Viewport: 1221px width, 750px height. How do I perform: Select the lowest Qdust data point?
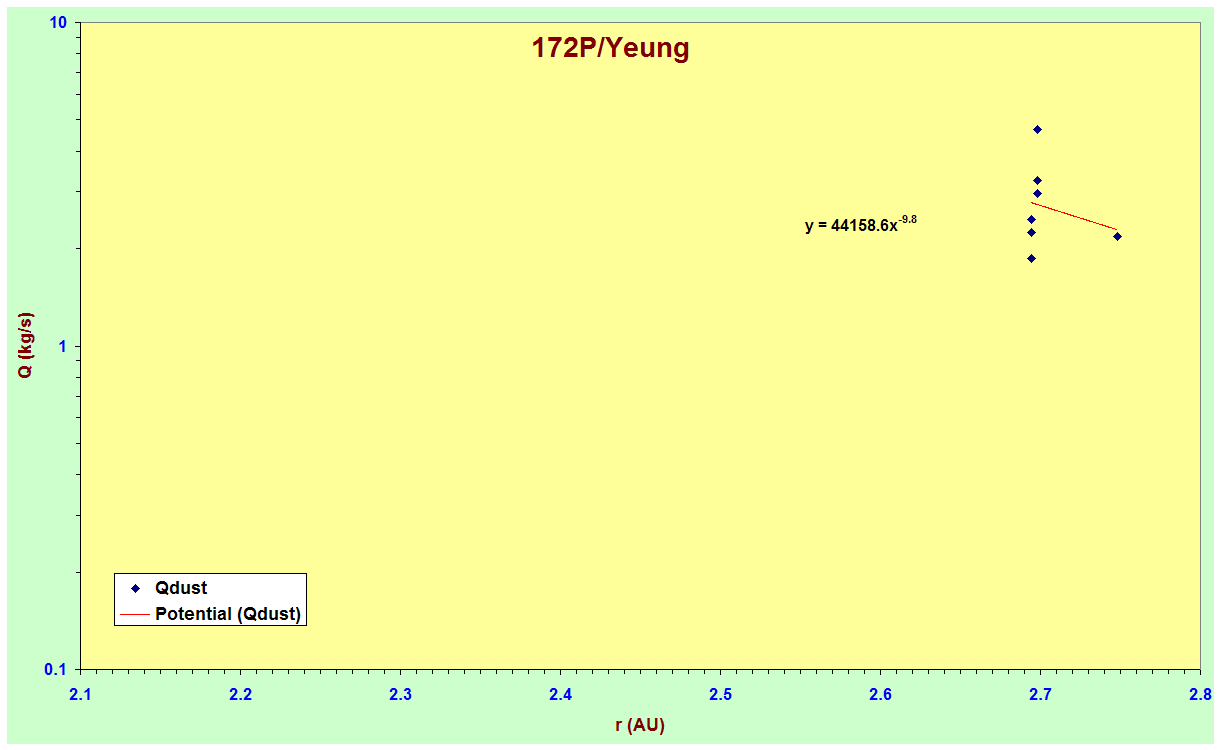1031,258
